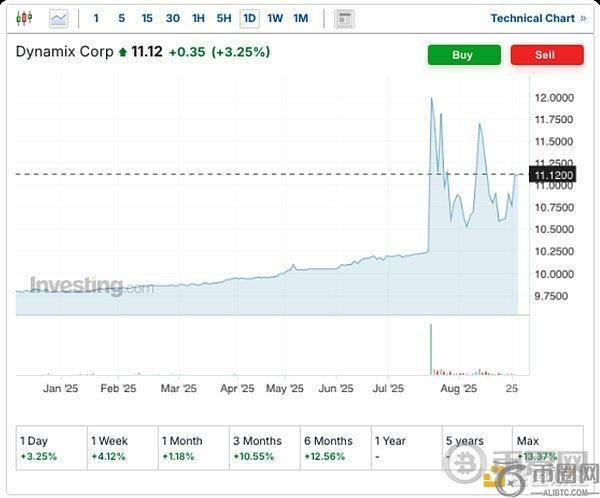The width and height of the screenshot is (600, 498).
Task: Select the 1W interval option
Action: pyautogui.click(x=275, y=18)
